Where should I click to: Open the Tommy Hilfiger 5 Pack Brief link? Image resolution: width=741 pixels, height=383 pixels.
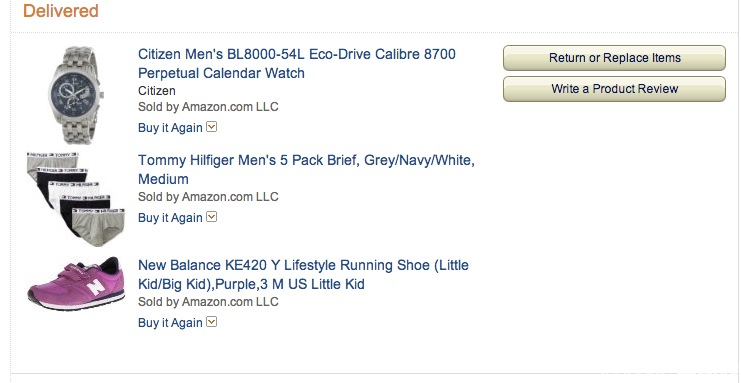(306, 169)
